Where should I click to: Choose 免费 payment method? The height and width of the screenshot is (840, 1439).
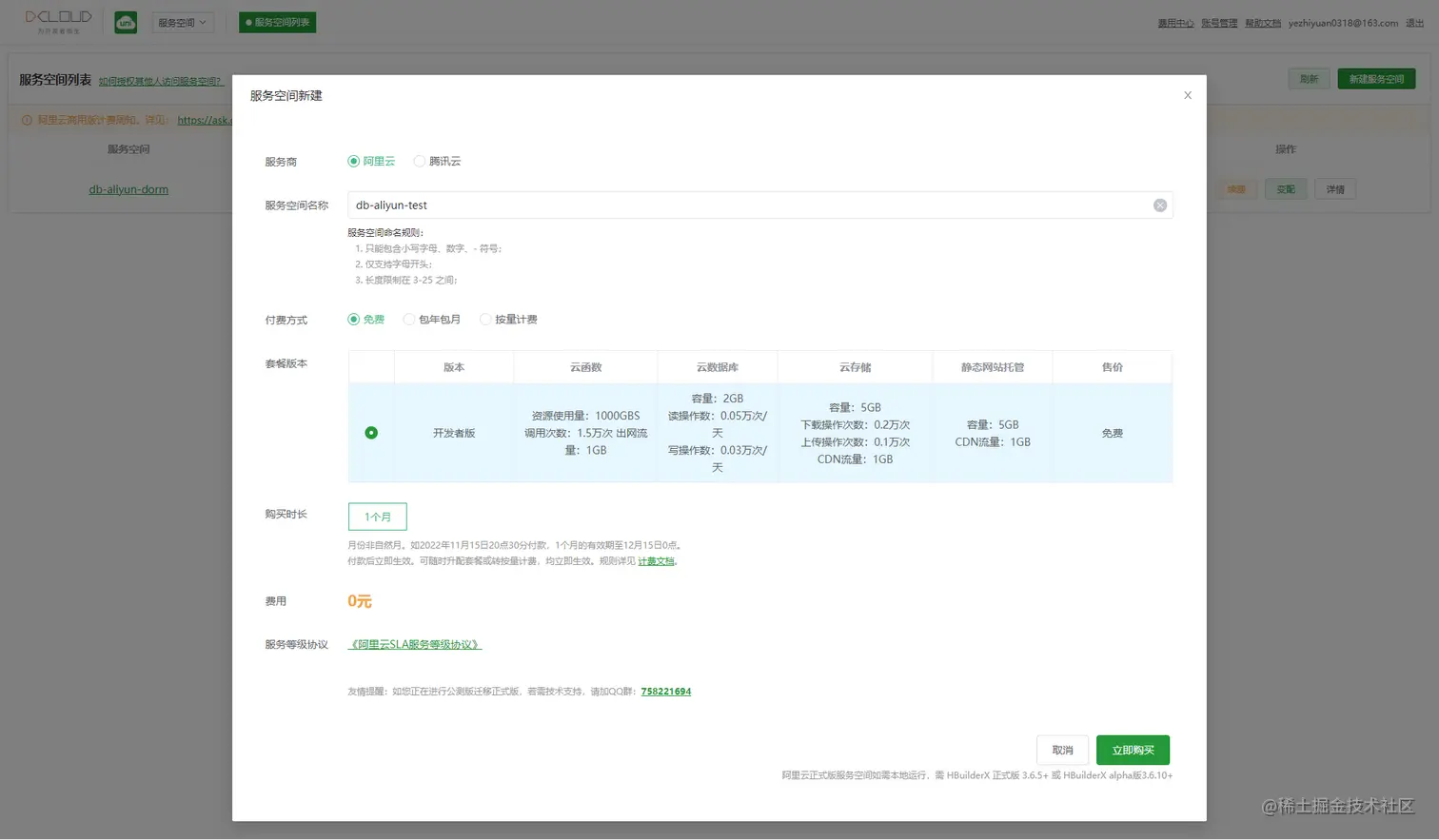366,320
